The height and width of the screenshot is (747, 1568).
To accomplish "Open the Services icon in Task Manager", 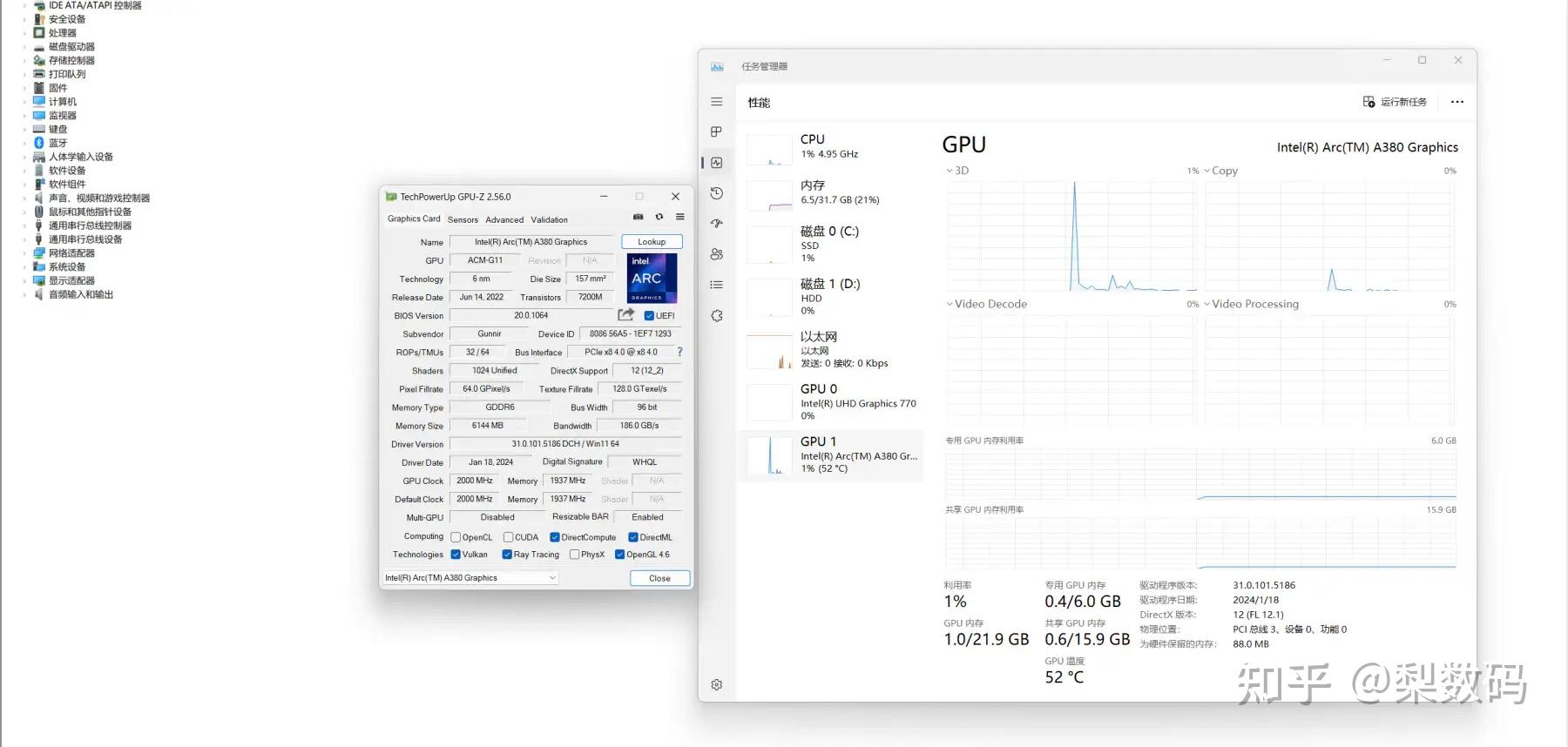I will 717,316.
